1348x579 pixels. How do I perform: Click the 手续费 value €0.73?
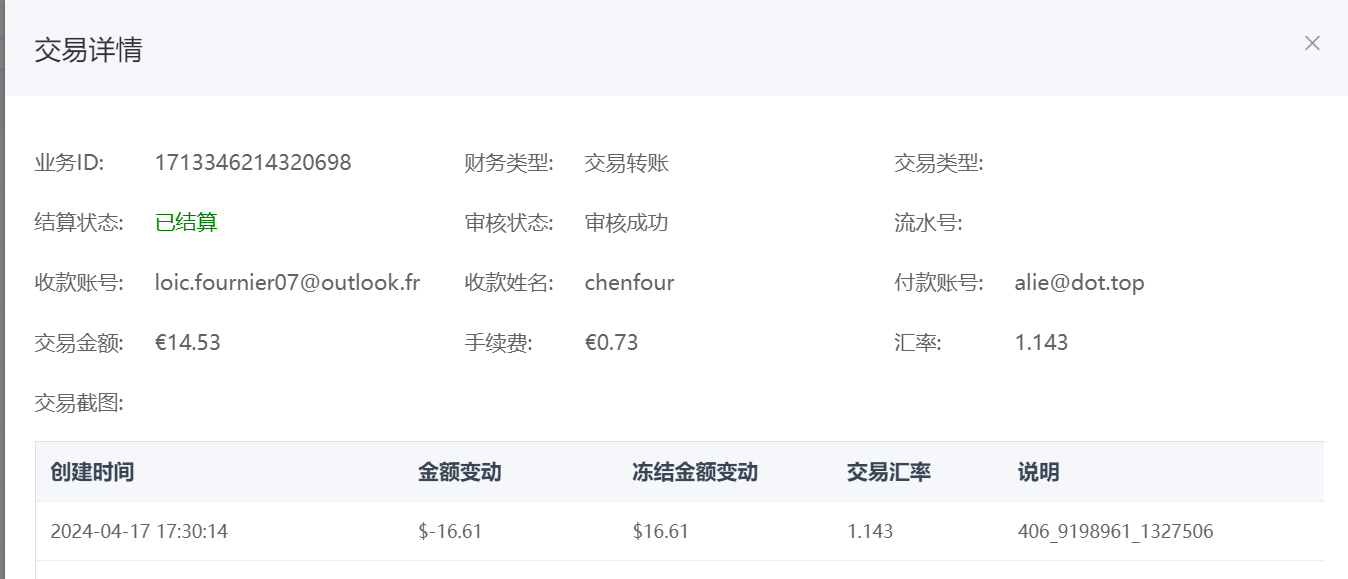611,343
